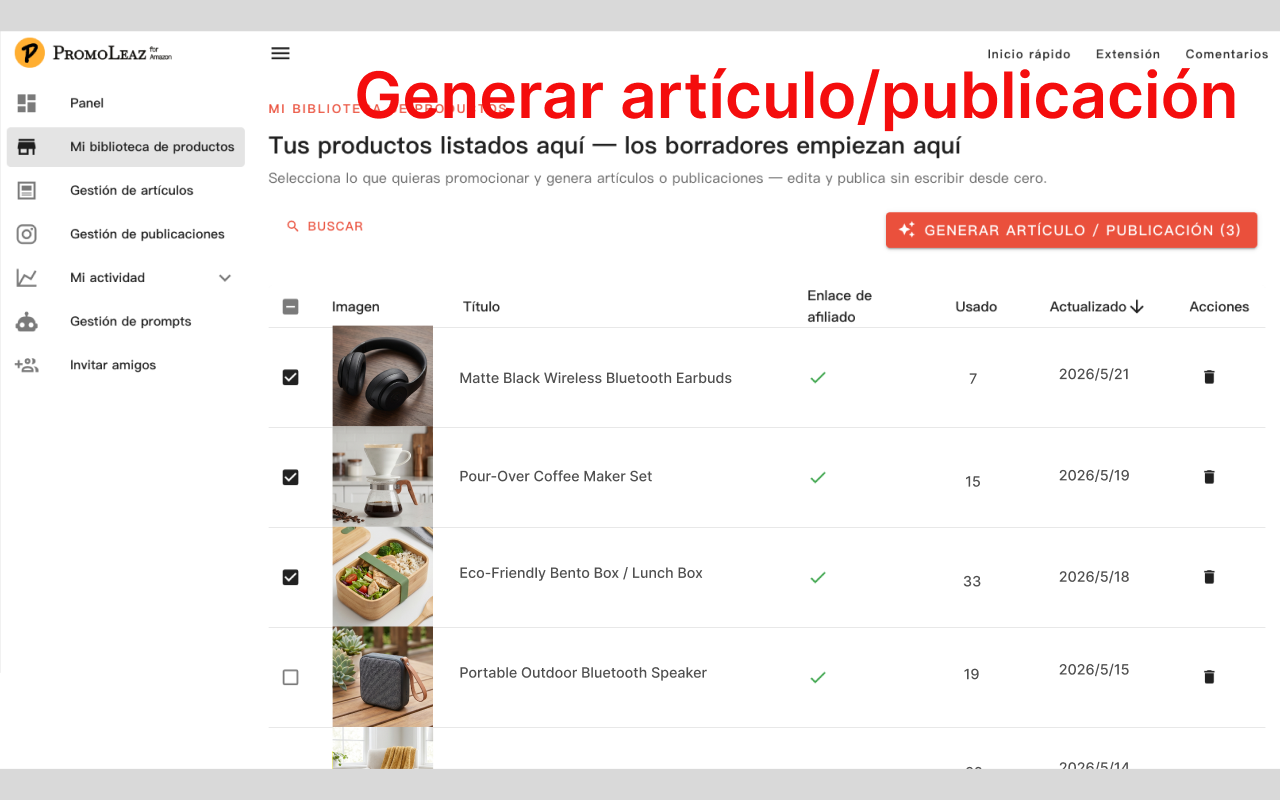Select title Portable Outdoor Bluetooth Speaker
The image size is (1280, 800).
(x=582, y=673)
